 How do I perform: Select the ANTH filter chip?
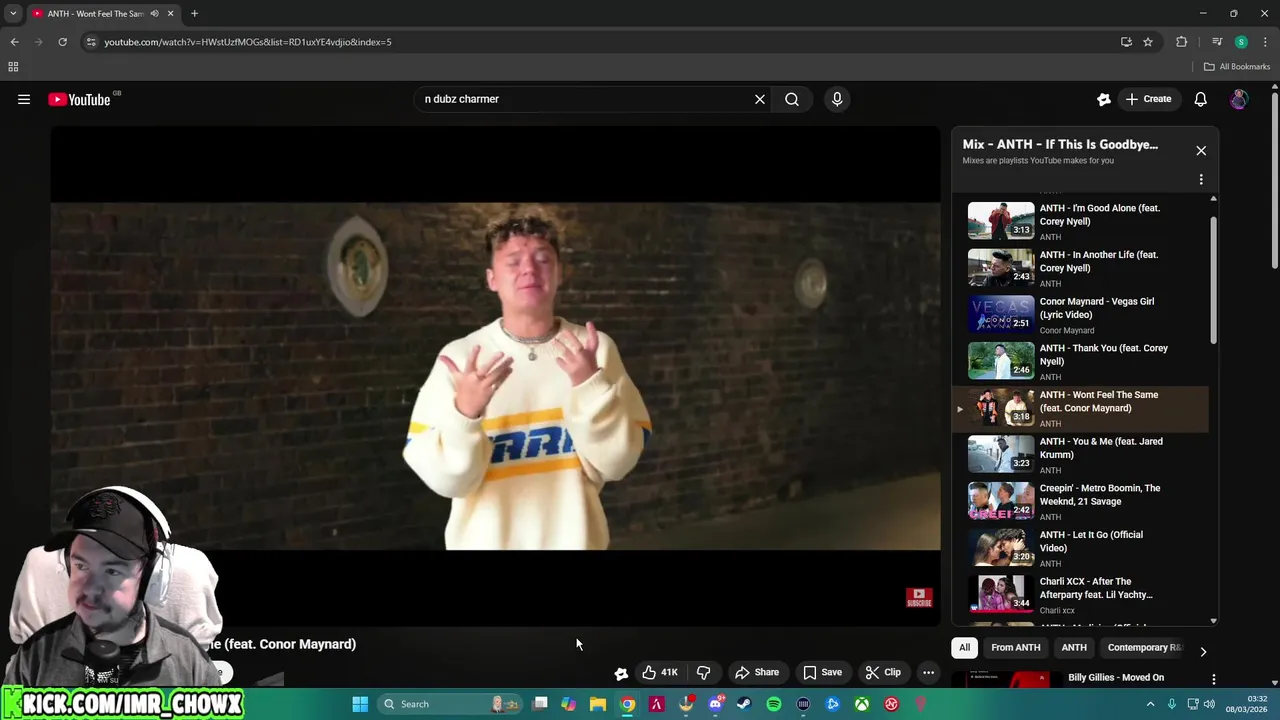pyautogui.click(x=1073, y=647)
